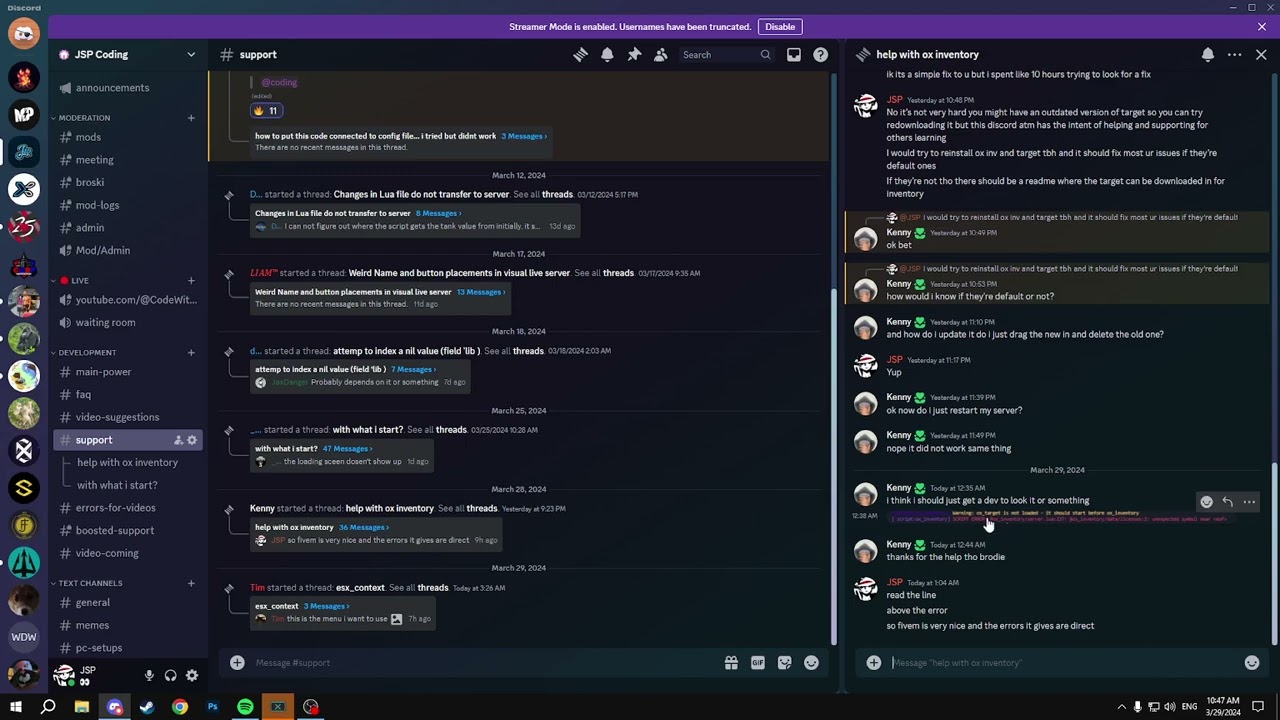Launch Chrome from the Windows taskbar
Image resolution: width=1280 pixels, height=720 pixels.
coord(180,707)
